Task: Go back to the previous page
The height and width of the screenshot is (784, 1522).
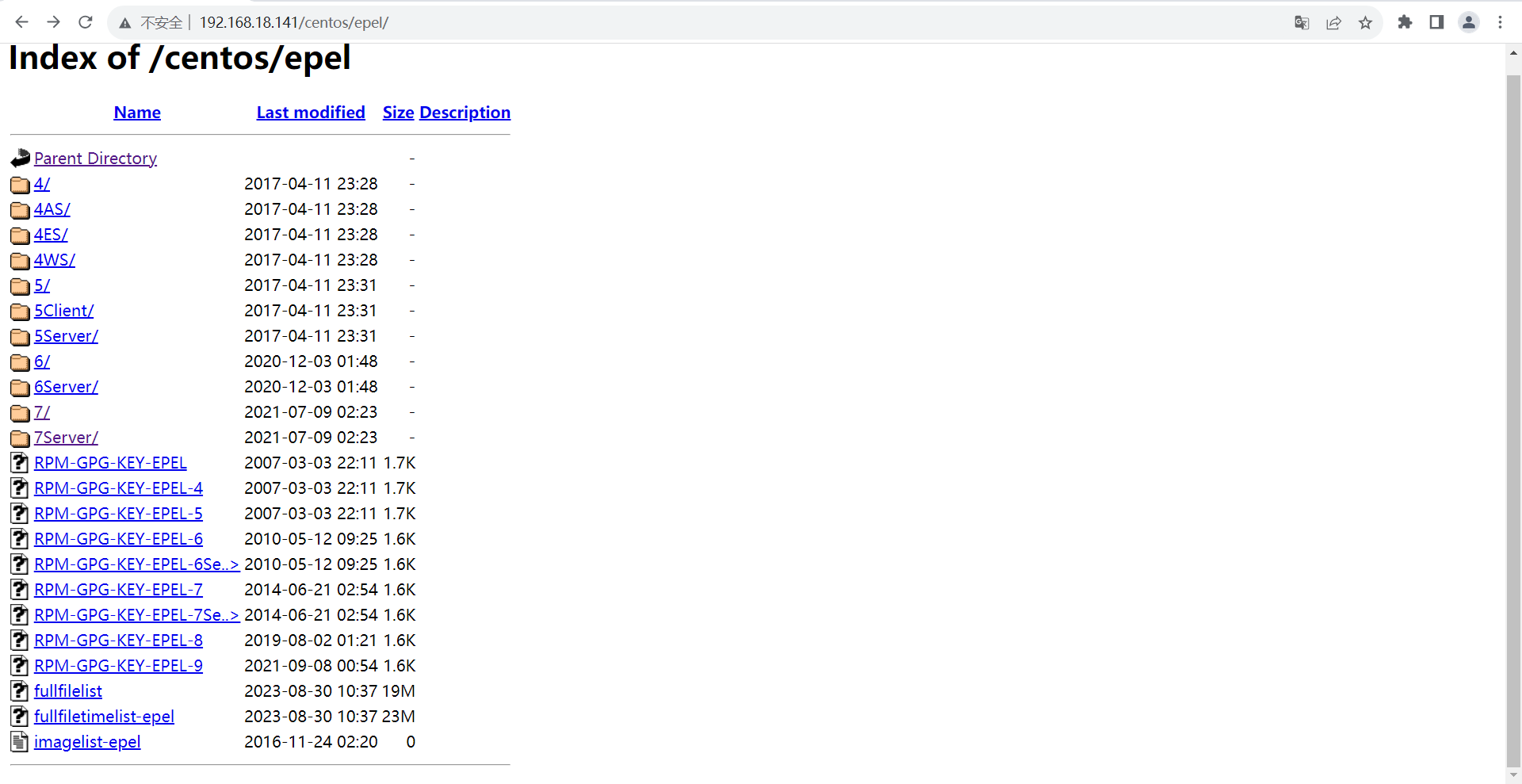Action: 21,22
